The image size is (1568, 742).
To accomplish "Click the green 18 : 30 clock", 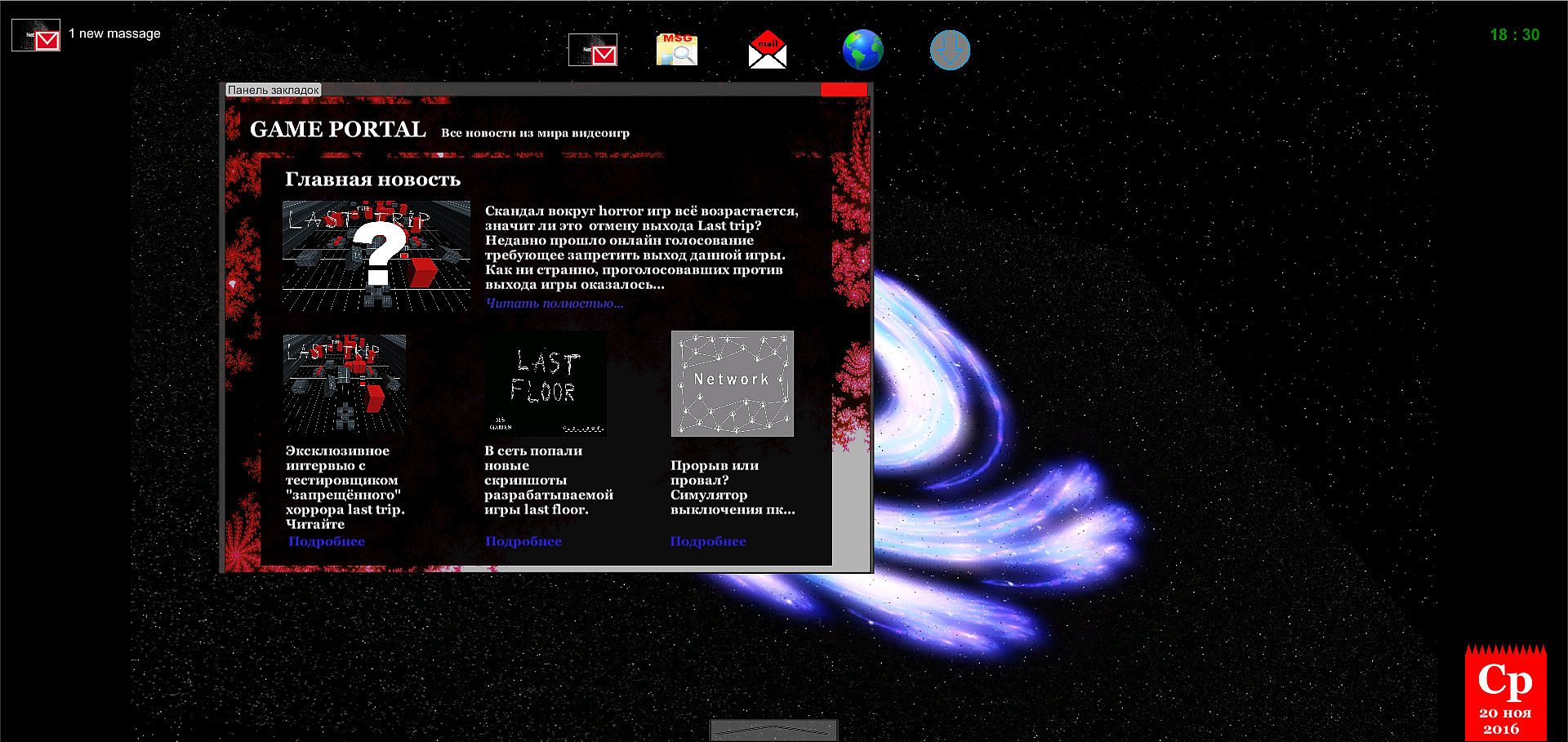I will [1514, 35].
